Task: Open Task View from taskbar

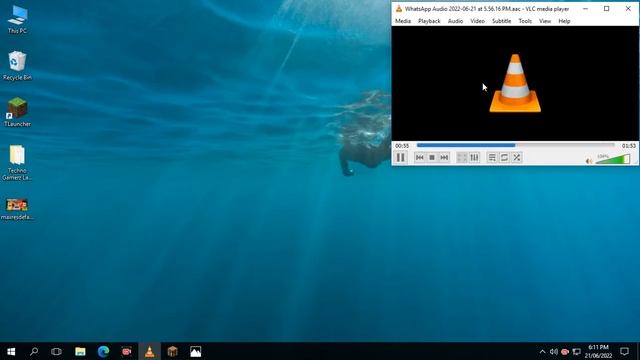Action: 56,351
